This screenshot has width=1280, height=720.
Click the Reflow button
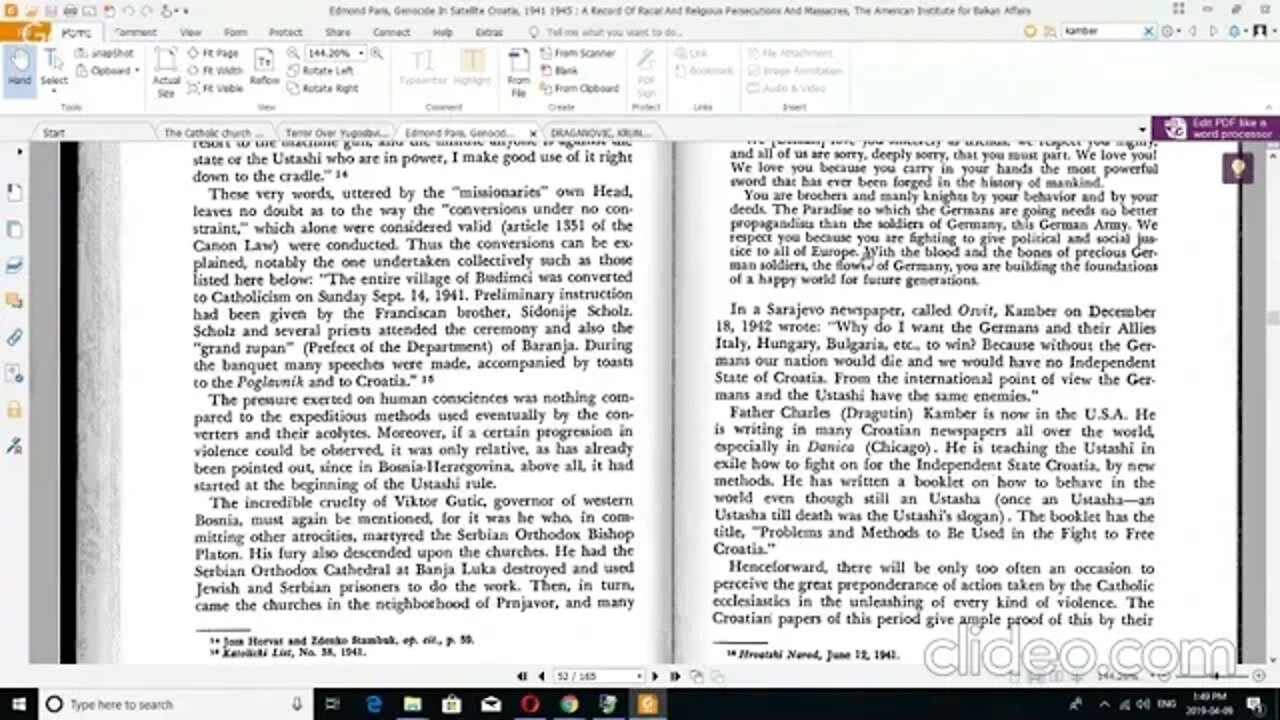[264, 68]
